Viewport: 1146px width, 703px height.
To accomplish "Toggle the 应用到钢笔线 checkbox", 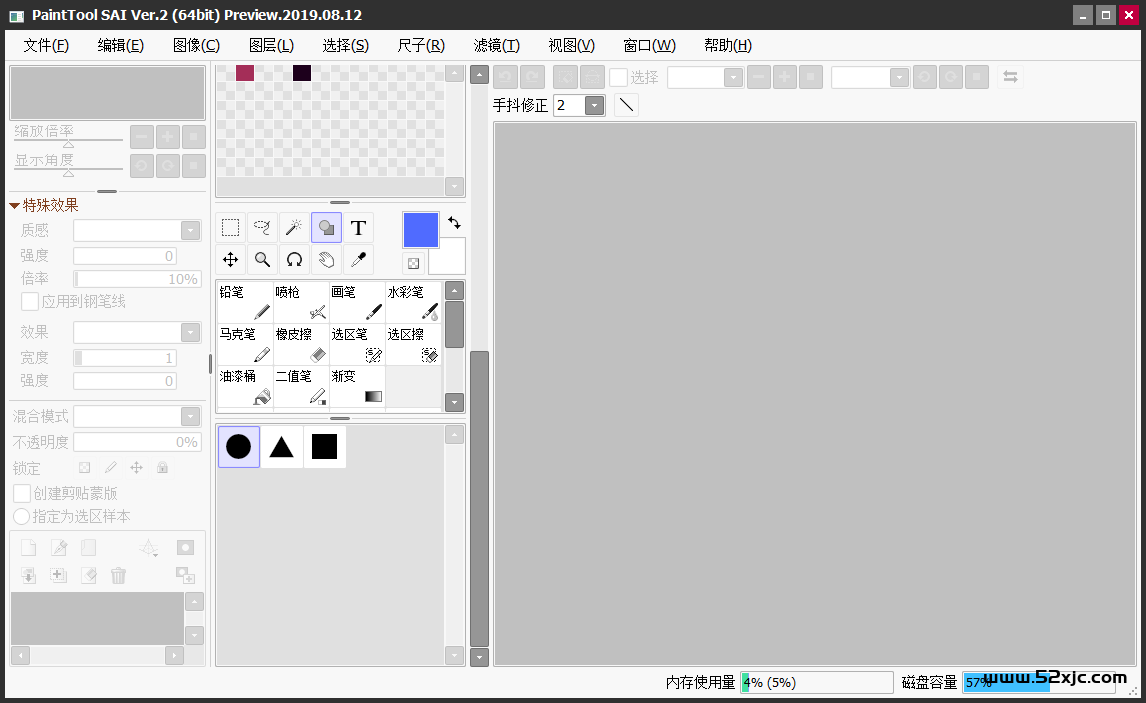I will (30, 301).
